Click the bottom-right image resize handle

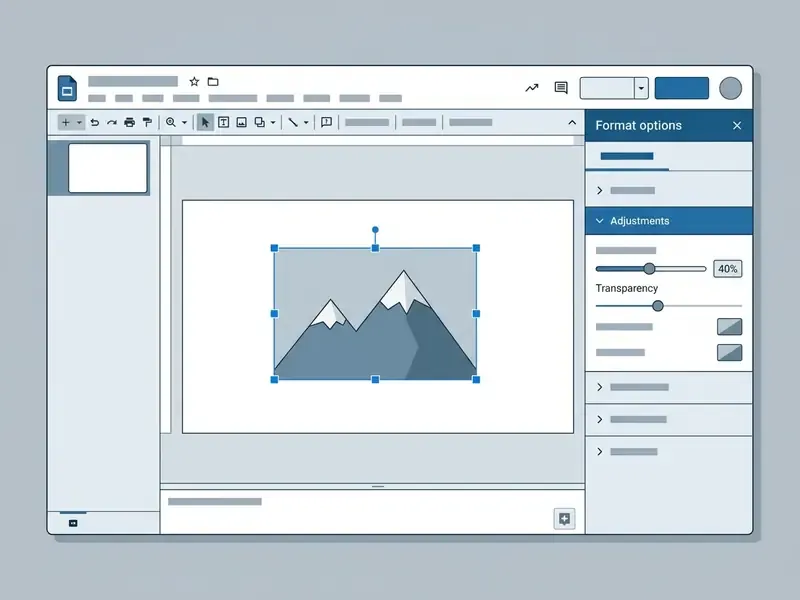[x=476, y=380]
